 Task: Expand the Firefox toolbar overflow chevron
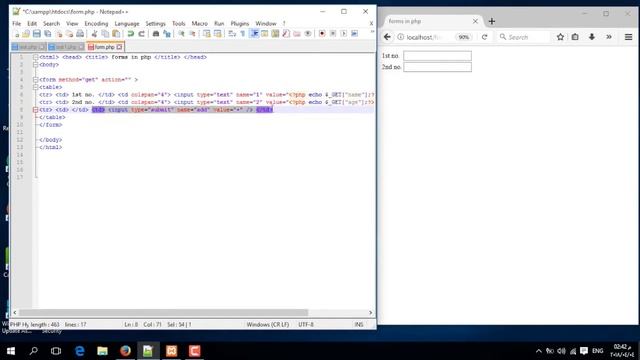(609, 37)
